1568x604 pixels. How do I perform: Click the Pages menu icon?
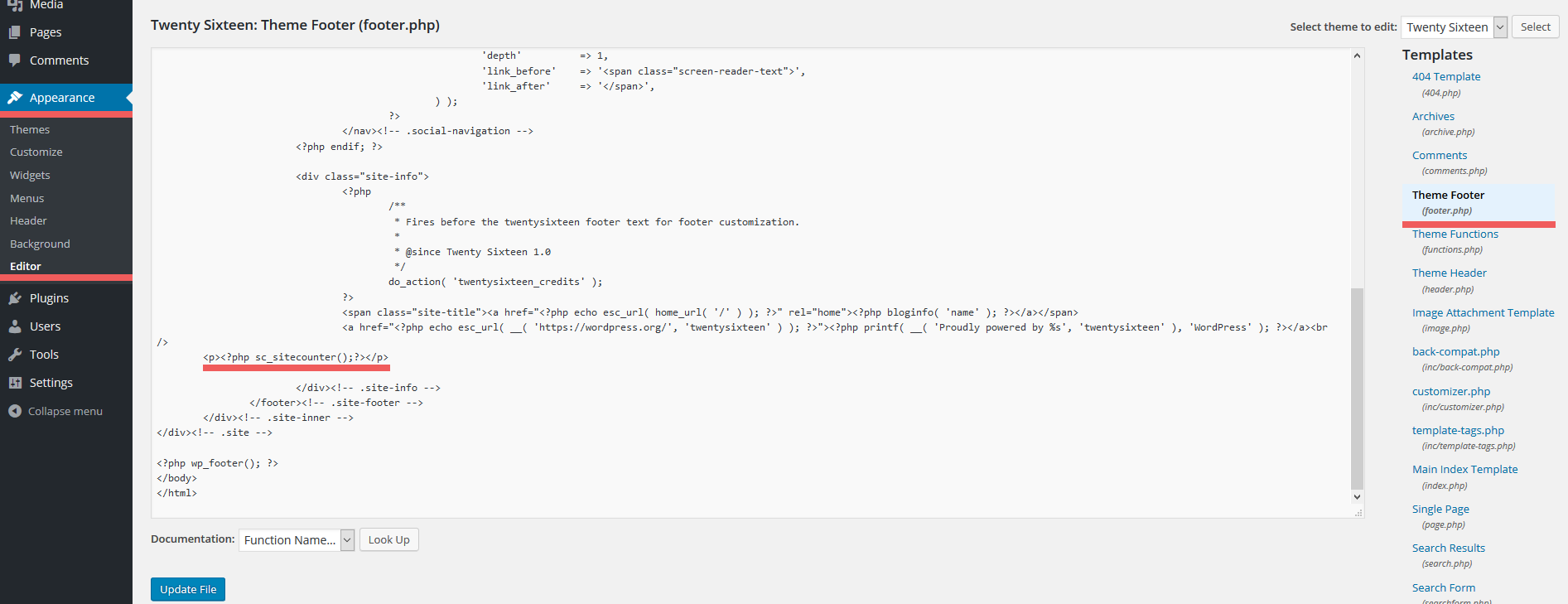pos(15,32)
